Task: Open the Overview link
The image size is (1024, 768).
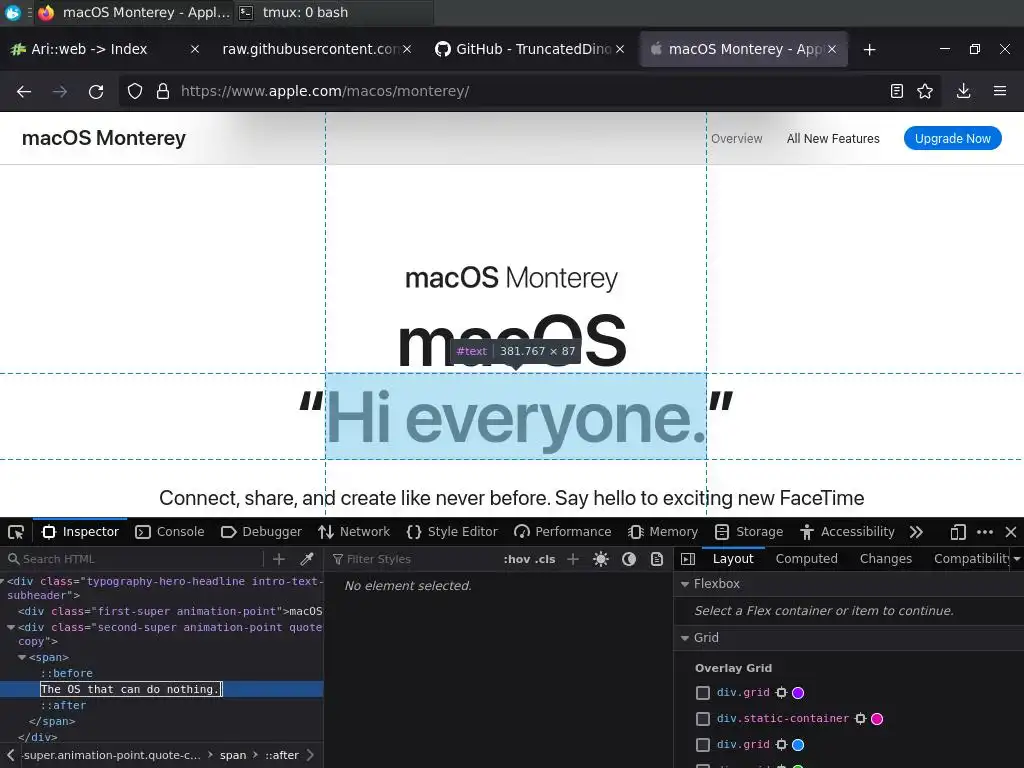Action: (x=736, y=138)
